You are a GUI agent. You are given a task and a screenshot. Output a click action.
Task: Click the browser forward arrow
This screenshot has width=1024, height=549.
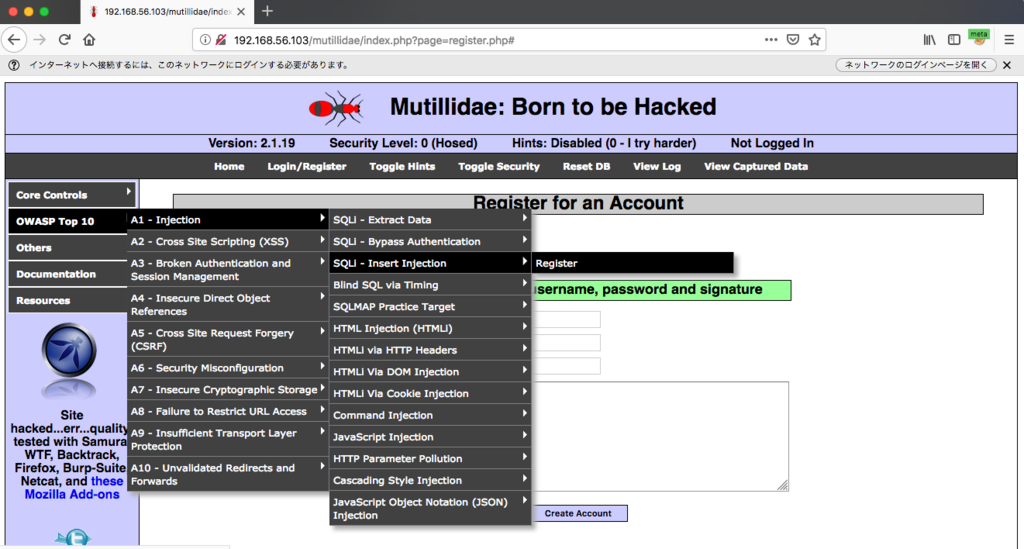40,40
